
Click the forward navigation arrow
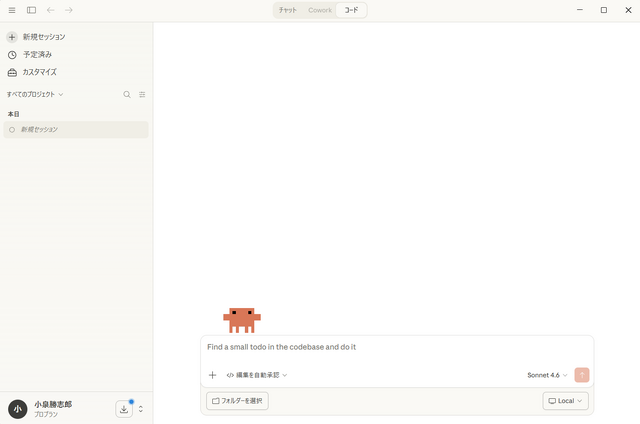click(69, 10)
